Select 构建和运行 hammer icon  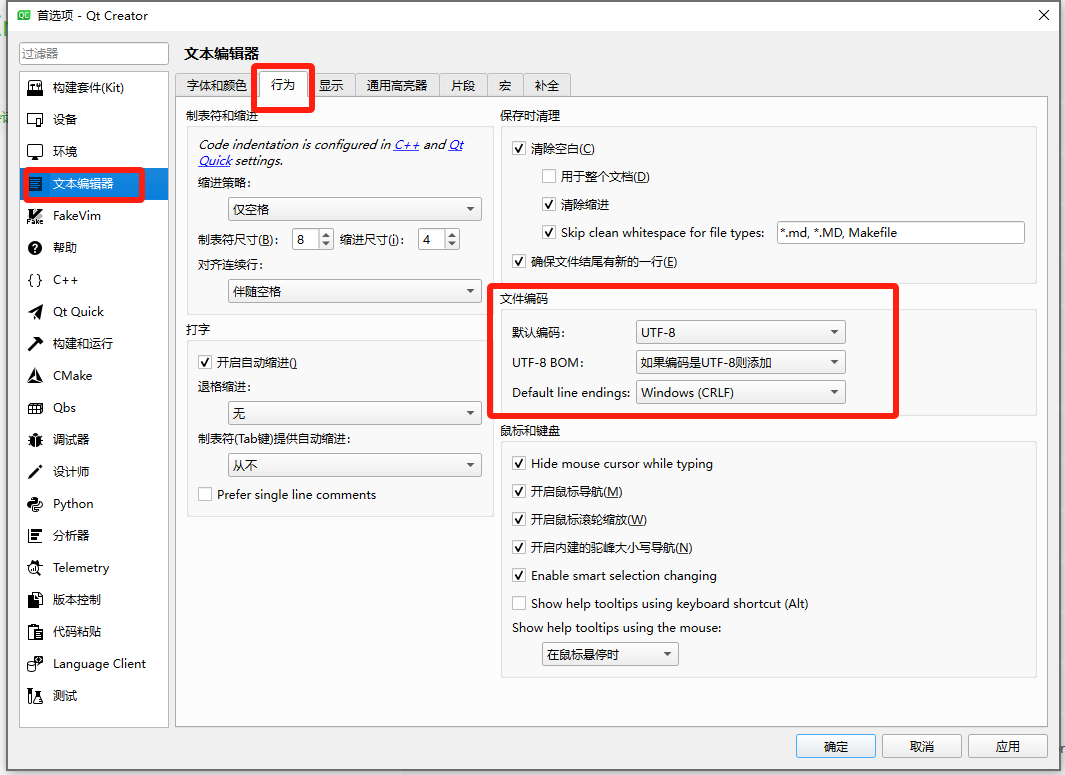pyautogui.click(x=35, y=344)
